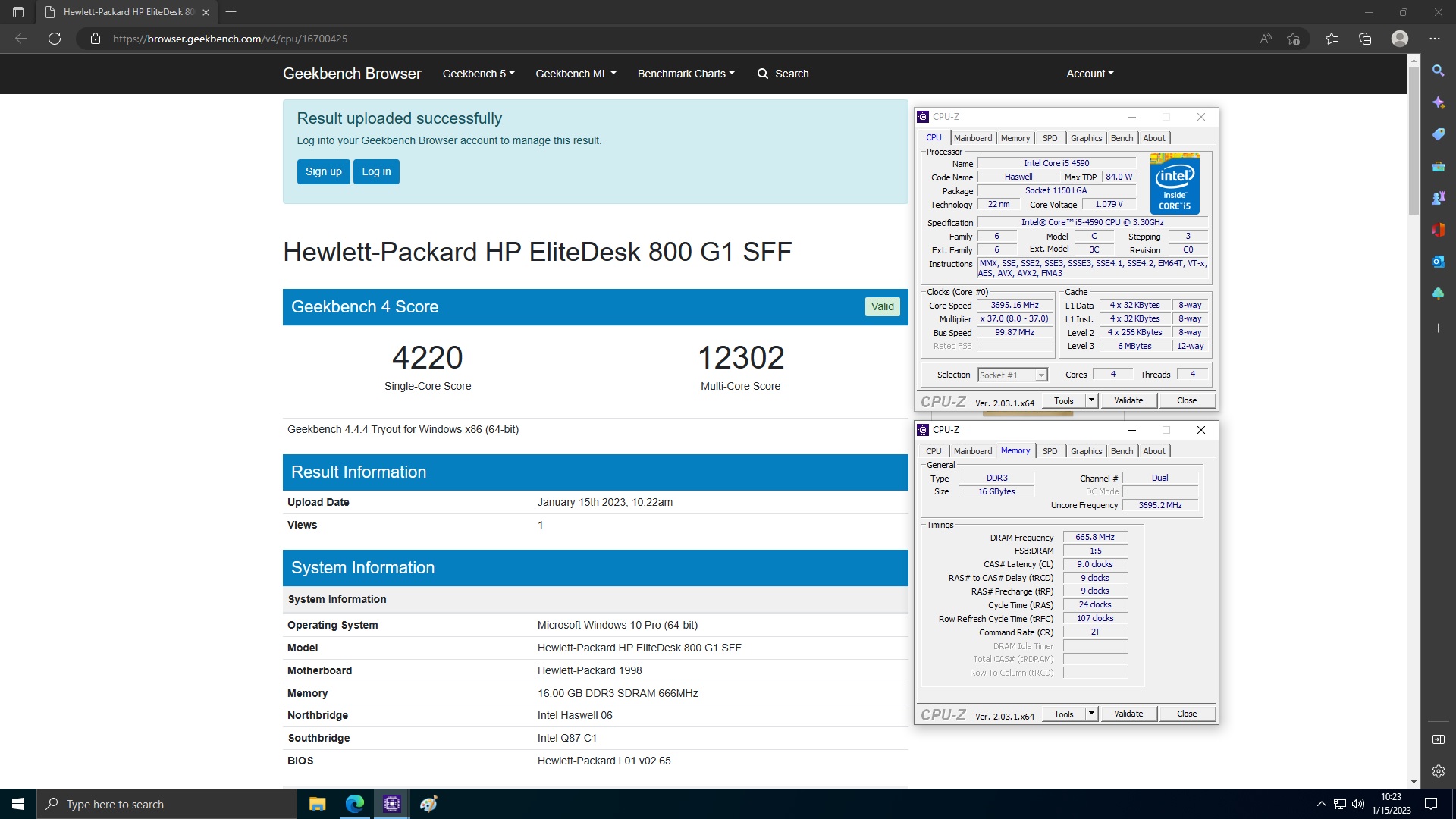This screenshot has height=819, width=1456.
Task: Click the Sign up button
Action: point(324,171)
